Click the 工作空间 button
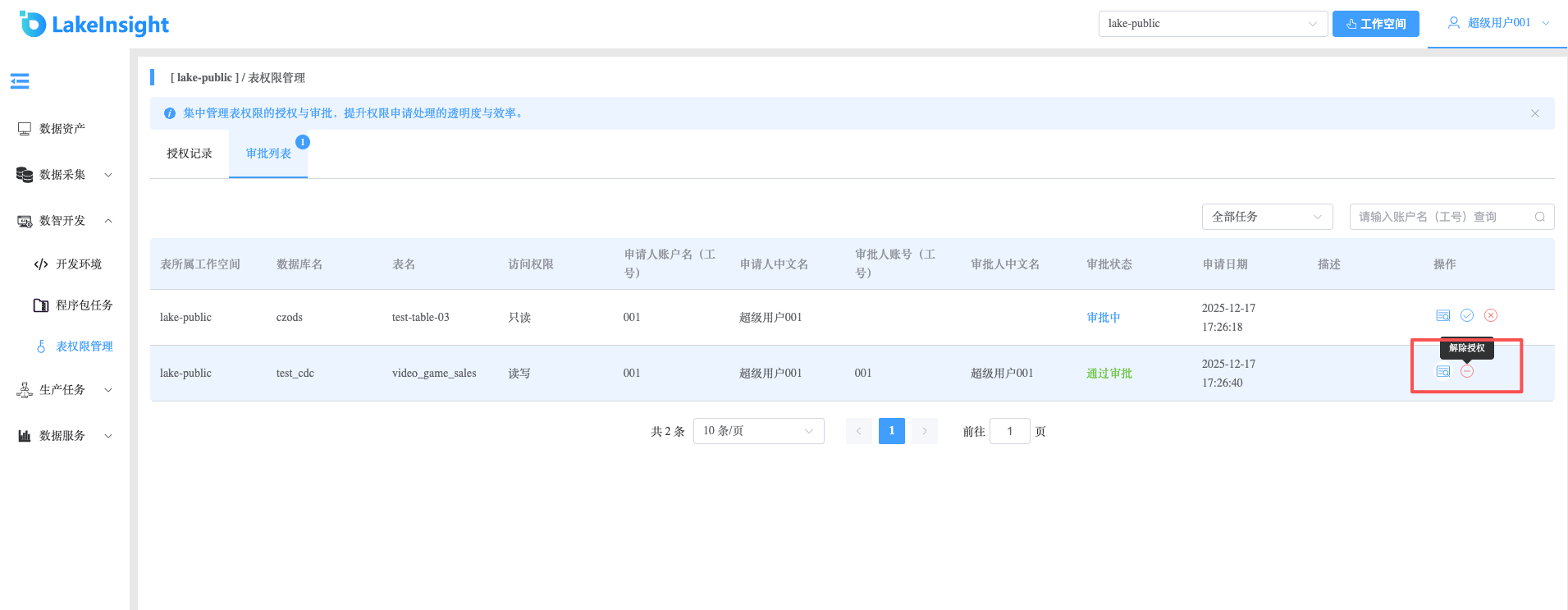This screenshot has height=610, width=1568. pyautogui.click(x=1376, y=24)
